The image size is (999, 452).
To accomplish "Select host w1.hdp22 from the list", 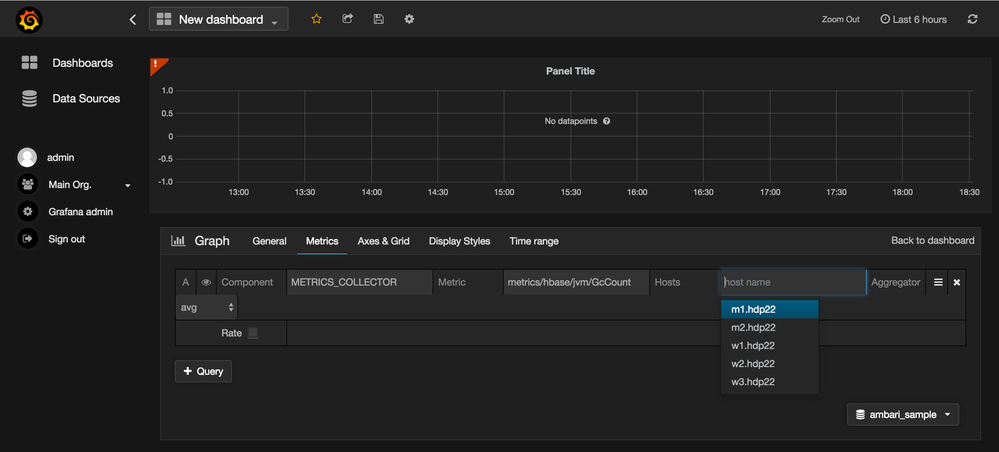I will (754, 345).
